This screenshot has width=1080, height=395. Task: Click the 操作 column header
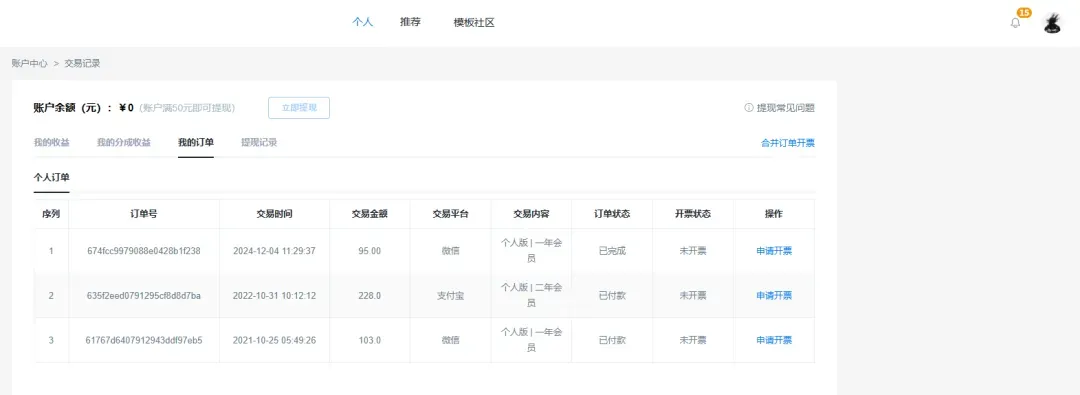click(x=774, y=214)
